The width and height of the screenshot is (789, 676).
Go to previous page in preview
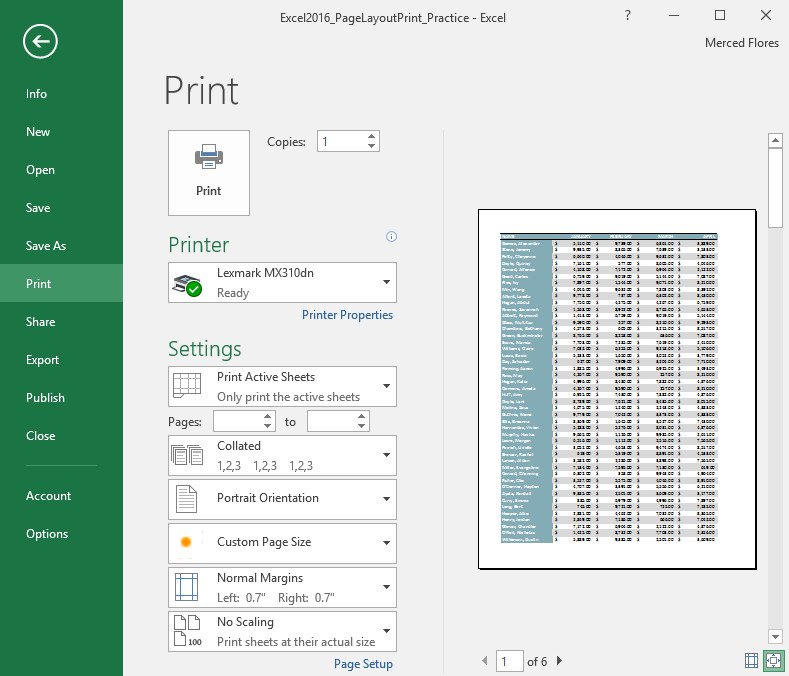[486, 661]
